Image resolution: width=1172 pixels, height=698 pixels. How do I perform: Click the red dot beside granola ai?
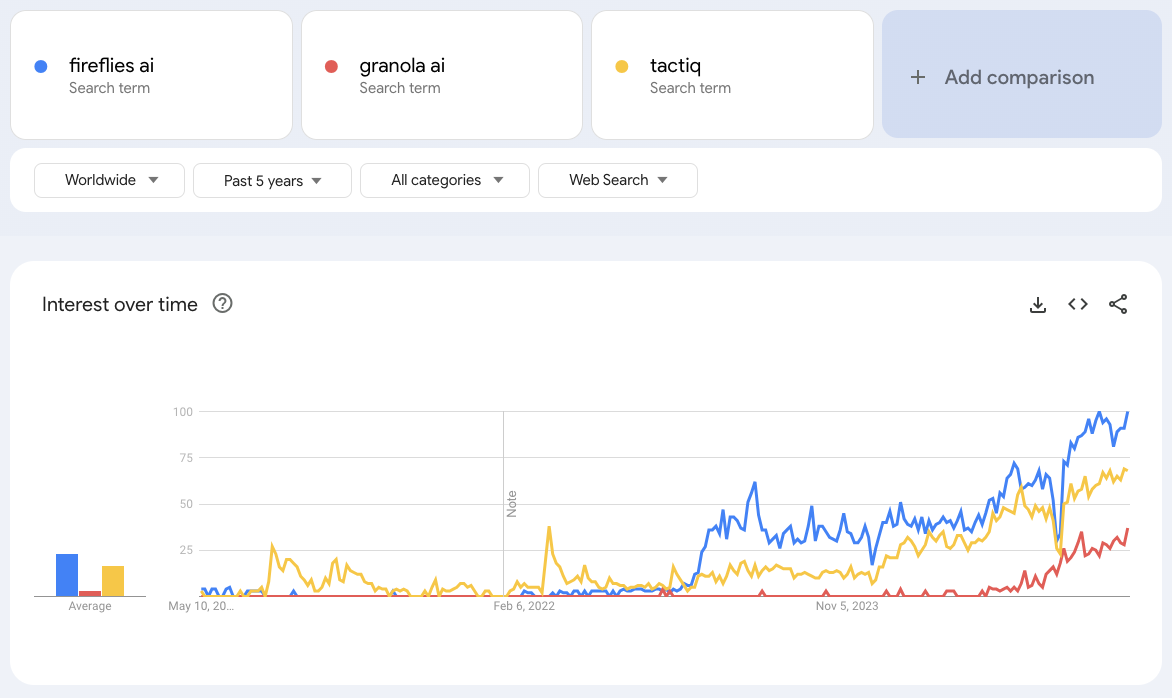(x=331, y=67)
